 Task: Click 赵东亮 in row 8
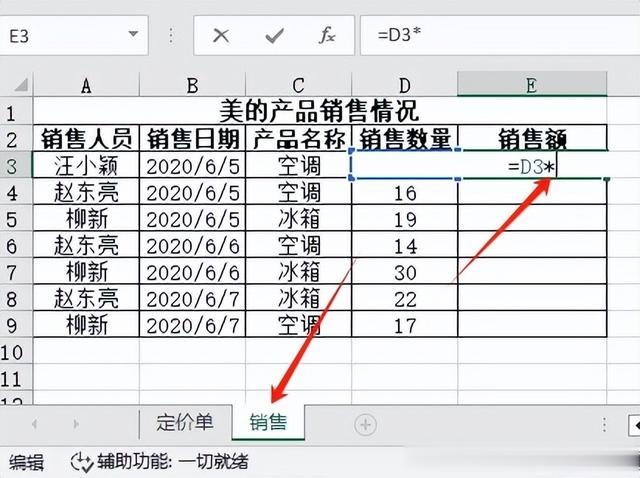pyautogui.click(x=86, y=298)
